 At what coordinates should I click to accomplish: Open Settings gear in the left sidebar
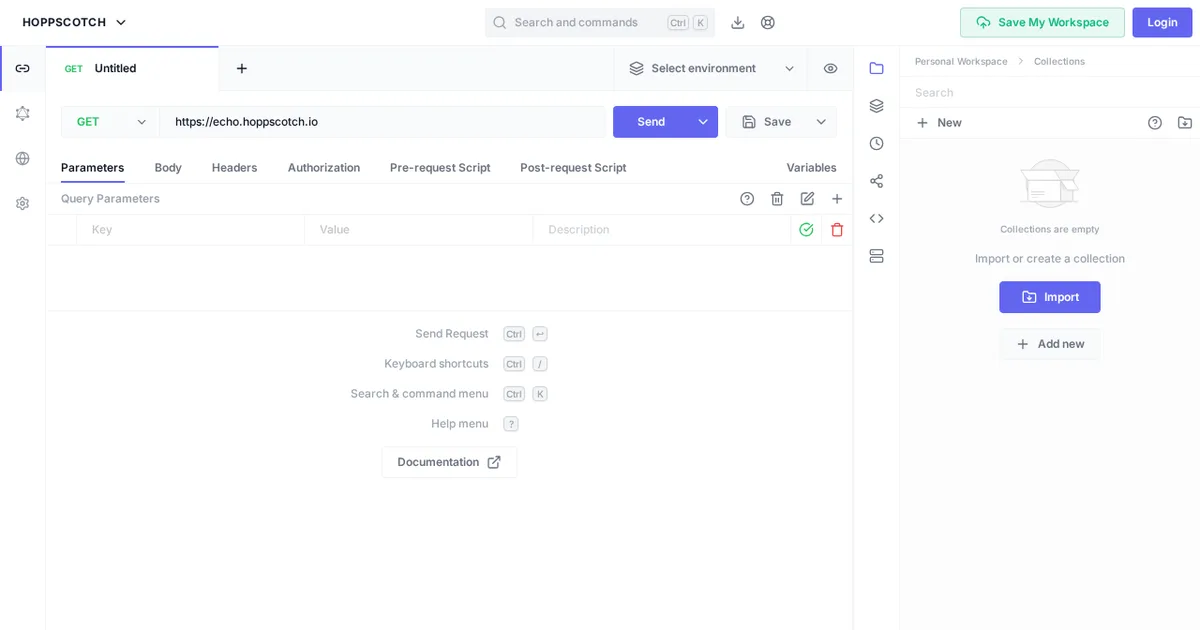click(22, 203)
